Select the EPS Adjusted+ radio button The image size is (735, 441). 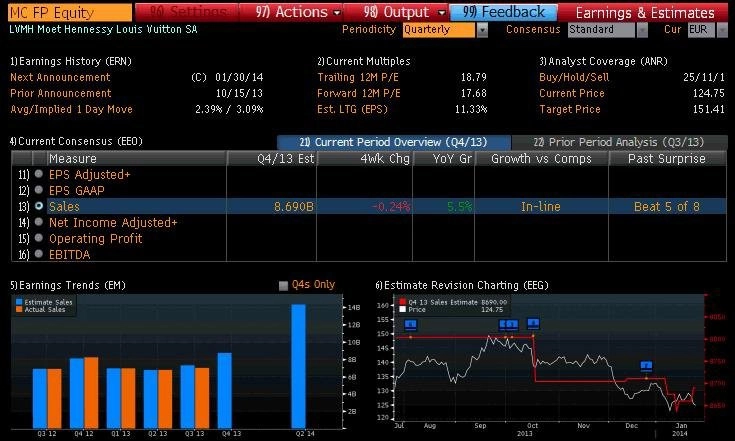pyautogui.click(x=39, y=174)
